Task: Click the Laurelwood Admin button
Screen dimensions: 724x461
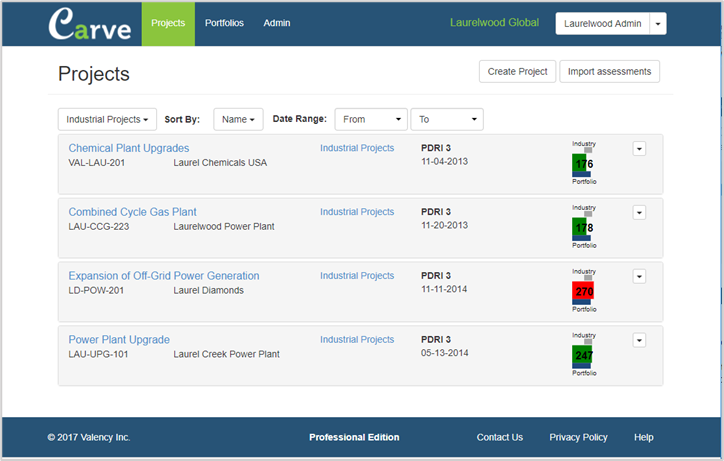Action: point(603,24)
